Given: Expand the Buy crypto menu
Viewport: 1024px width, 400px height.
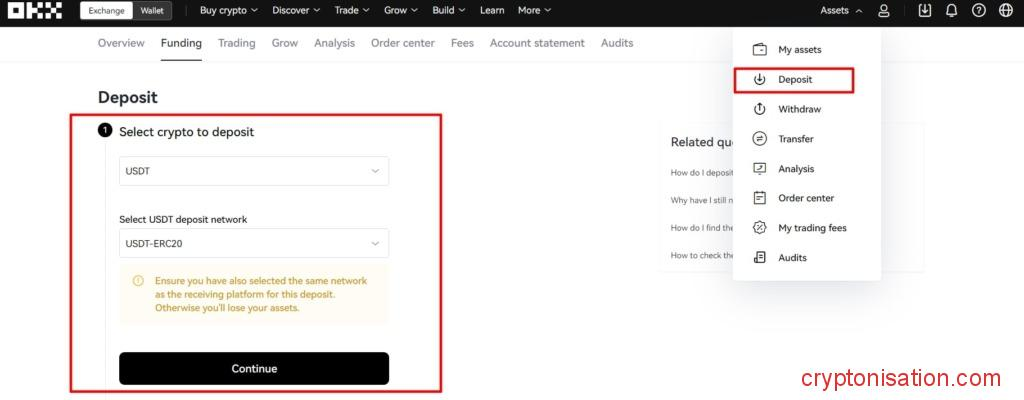Looking at the screenshot, I should pyautogui.click(x=228, y=11).
